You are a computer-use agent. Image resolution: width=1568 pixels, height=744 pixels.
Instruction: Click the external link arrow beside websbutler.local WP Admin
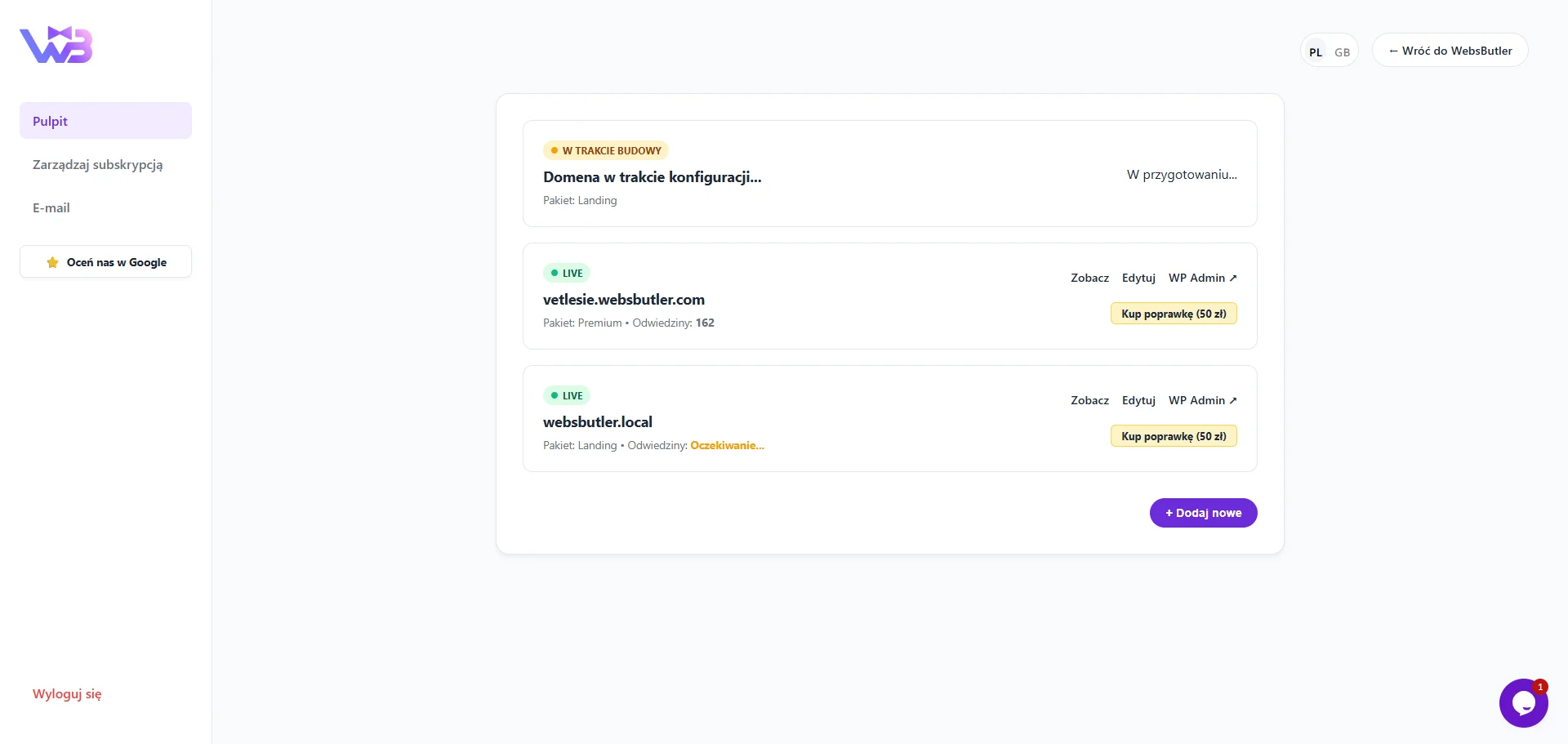(x=1233, y=399)
